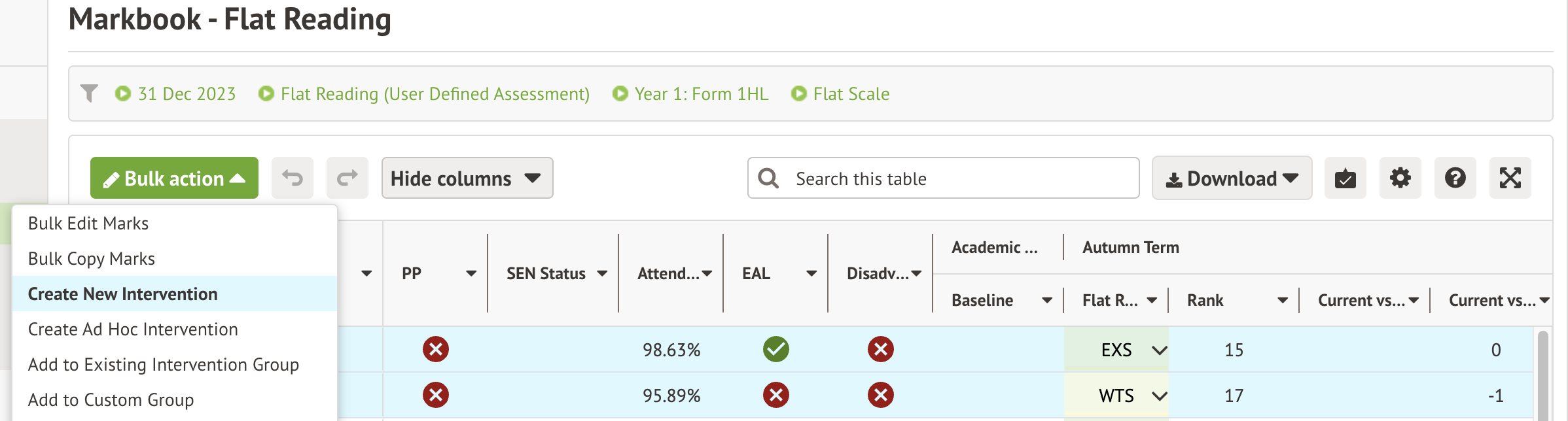The image size is (1568, 421).
Task: Choose Bulk Copy Marks from menu
Action: (92, 259)
